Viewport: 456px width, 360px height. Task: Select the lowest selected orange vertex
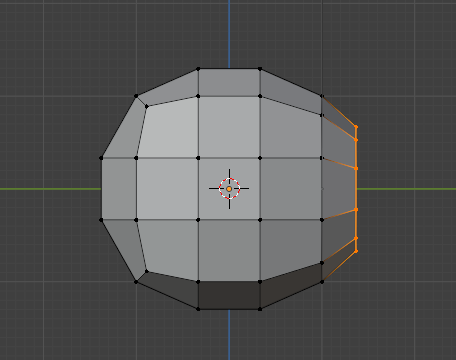click(356, 251)
